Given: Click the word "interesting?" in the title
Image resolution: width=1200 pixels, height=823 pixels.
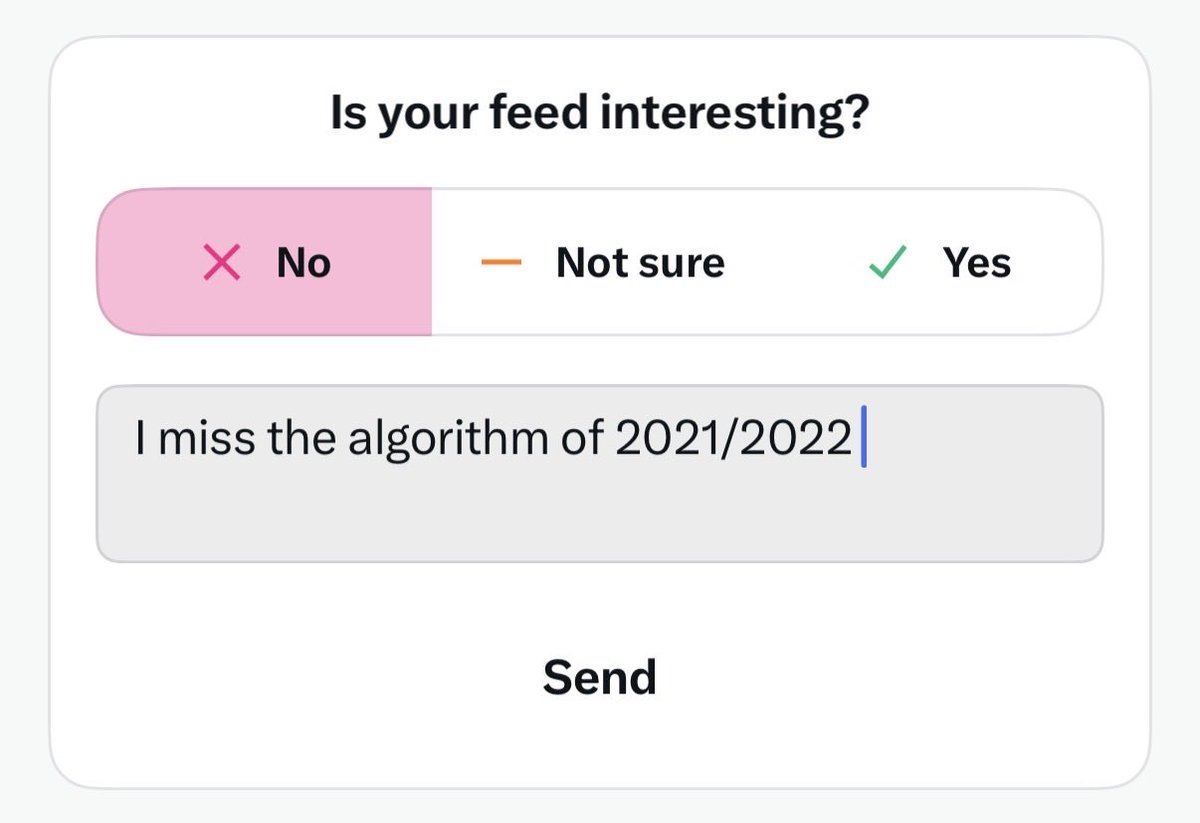Looking at the screenshot, I should point(734,115).
